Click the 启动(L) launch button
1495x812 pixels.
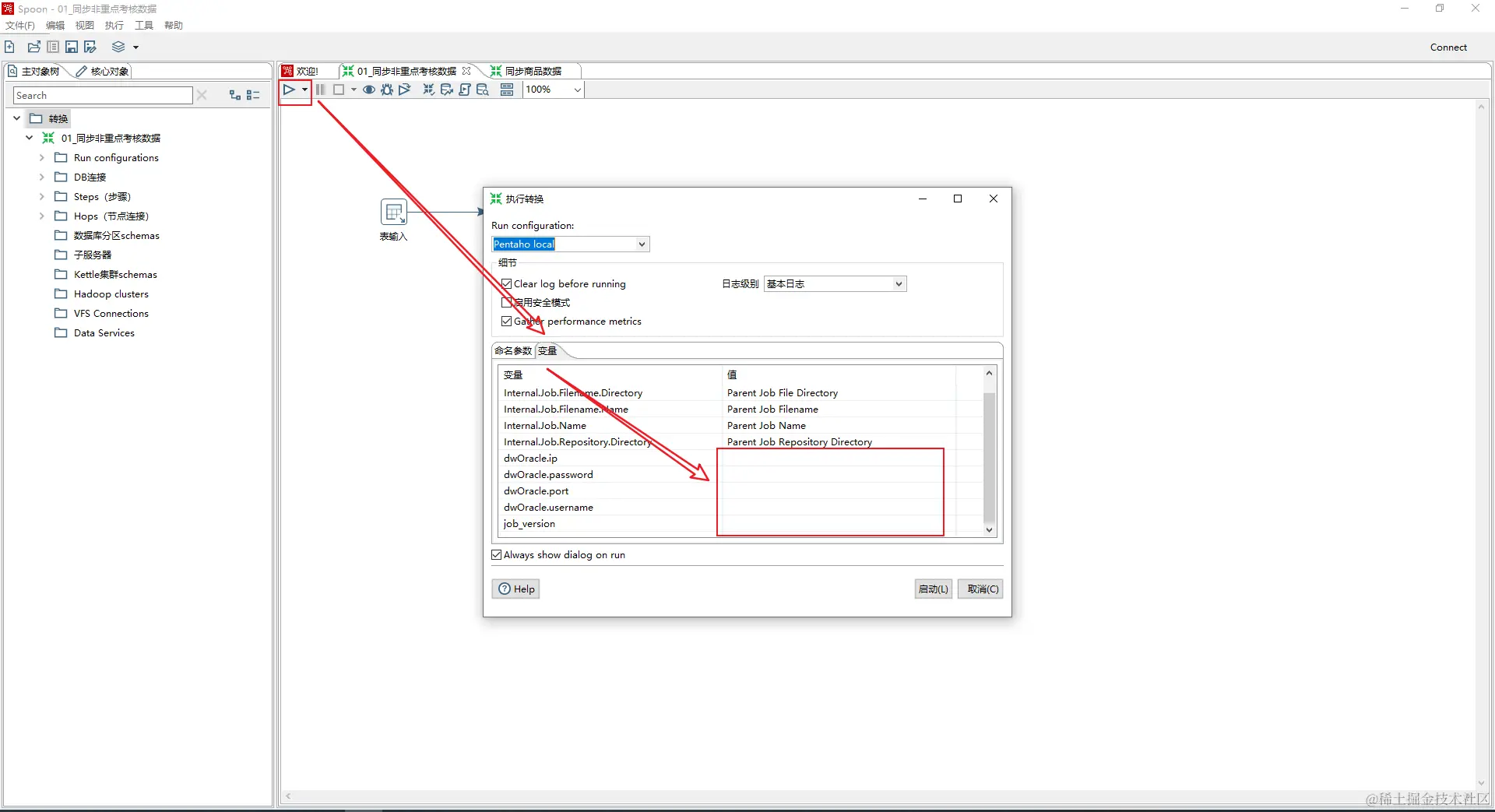click(x=933, y=589)
